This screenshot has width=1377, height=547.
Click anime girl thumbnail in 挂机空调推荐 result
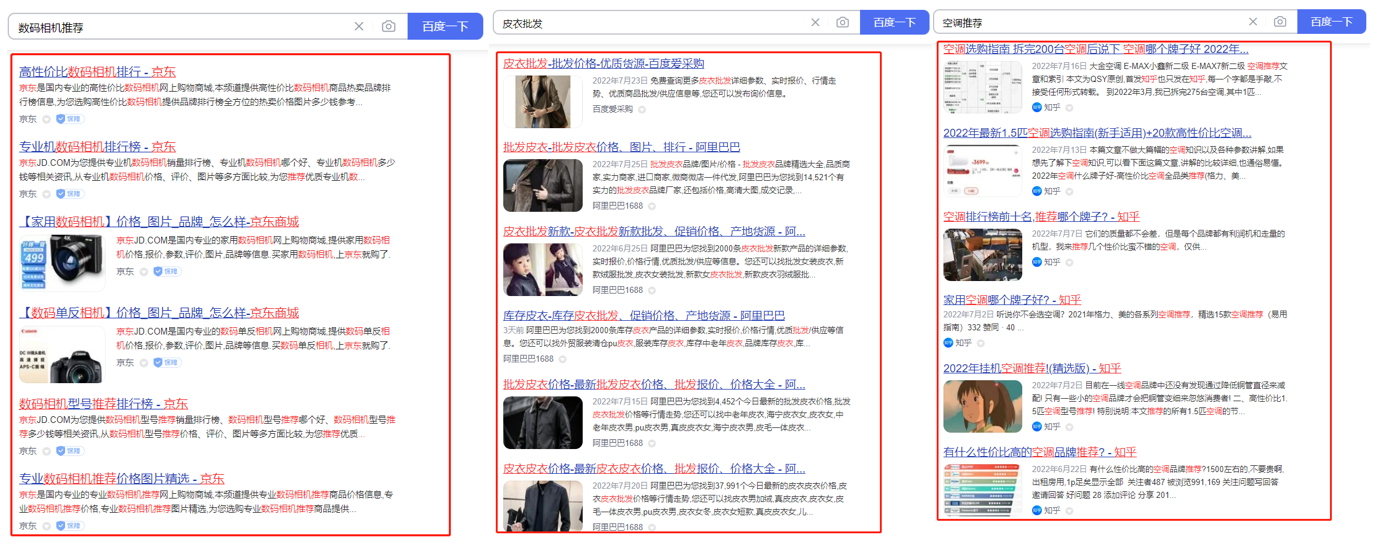[983, 406]
